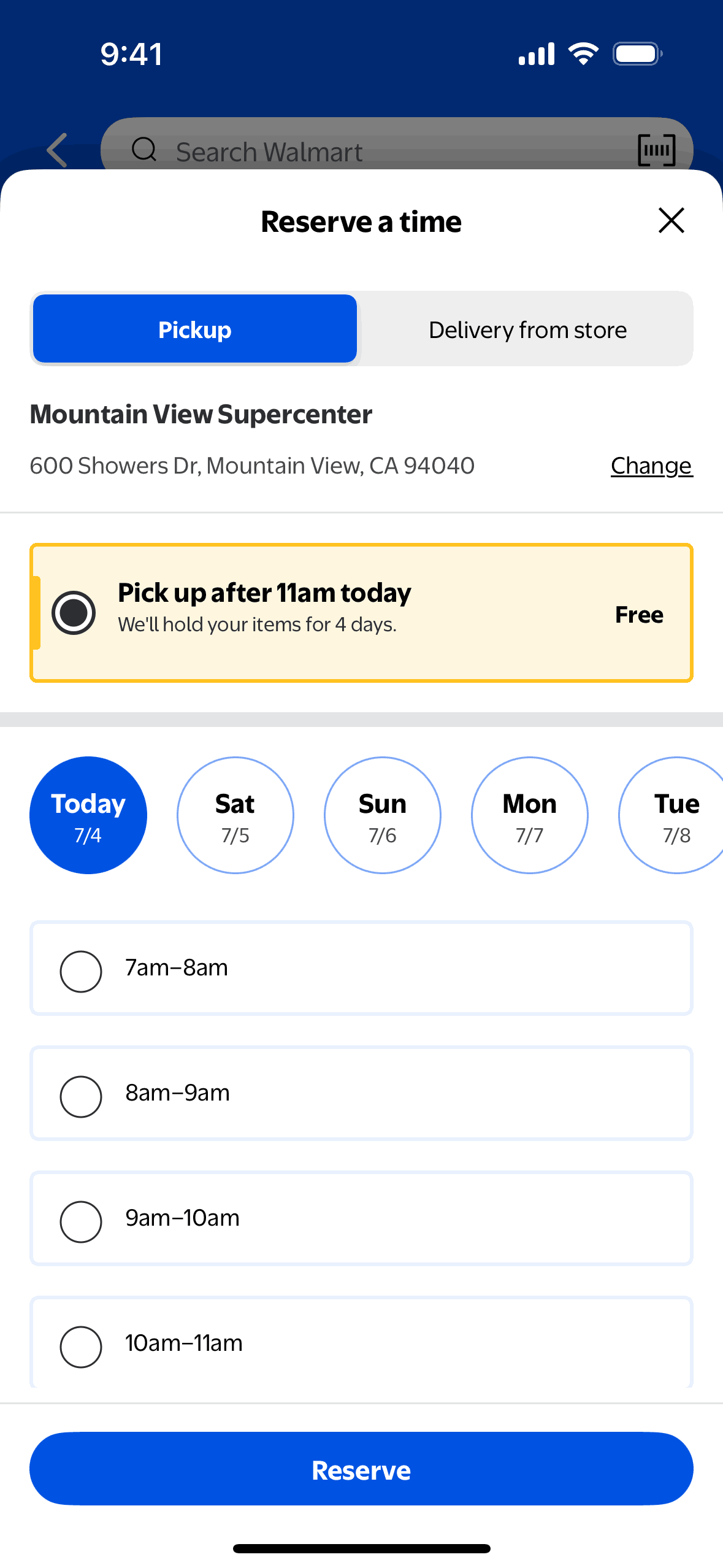
Task: Select Sat 7/5 date
Action: pos(235,815)
